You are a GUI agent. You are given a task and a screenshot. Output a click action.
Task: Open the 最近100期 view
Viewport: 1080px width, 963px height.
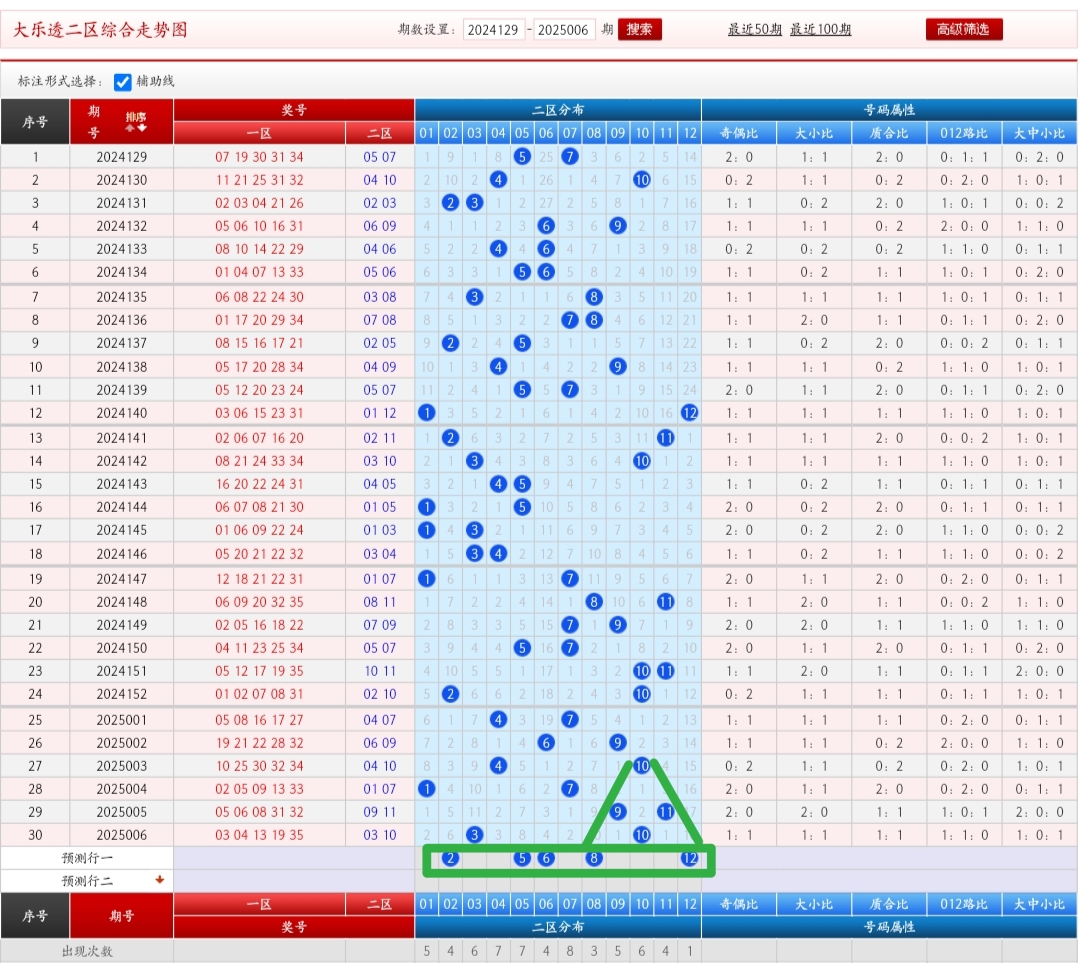coord(821,28)
